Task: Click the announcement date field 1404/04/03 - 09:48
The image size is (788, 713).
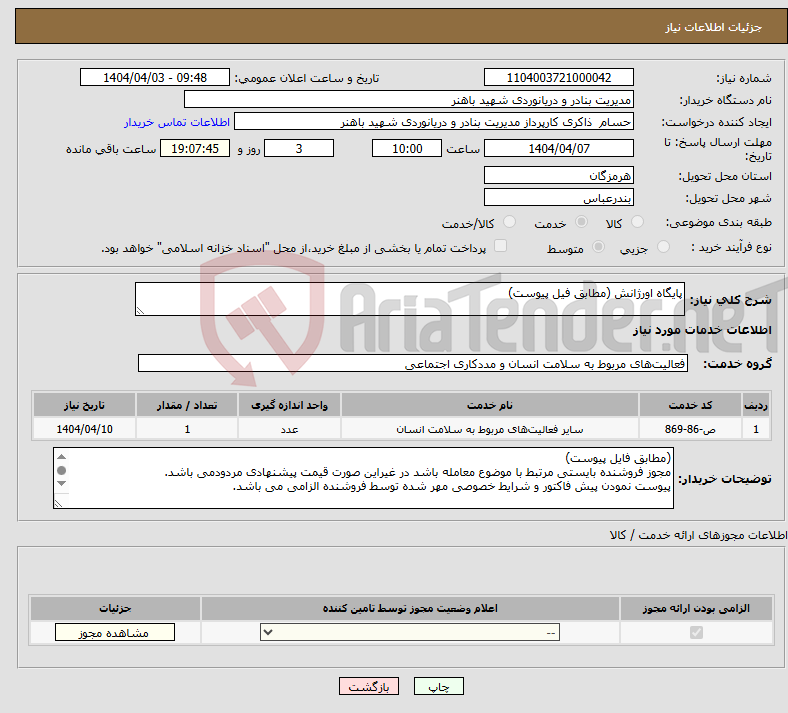Action: 155,77
